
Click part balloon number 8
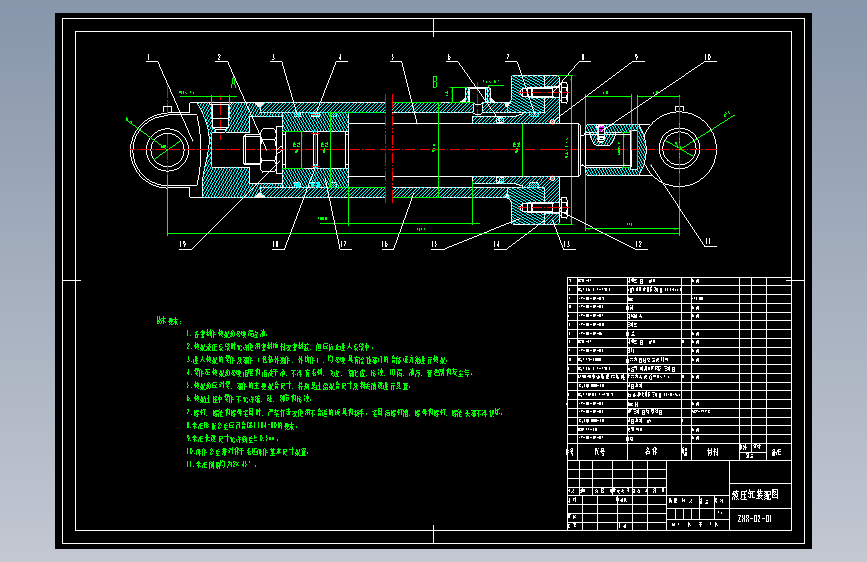pos(582,57)
